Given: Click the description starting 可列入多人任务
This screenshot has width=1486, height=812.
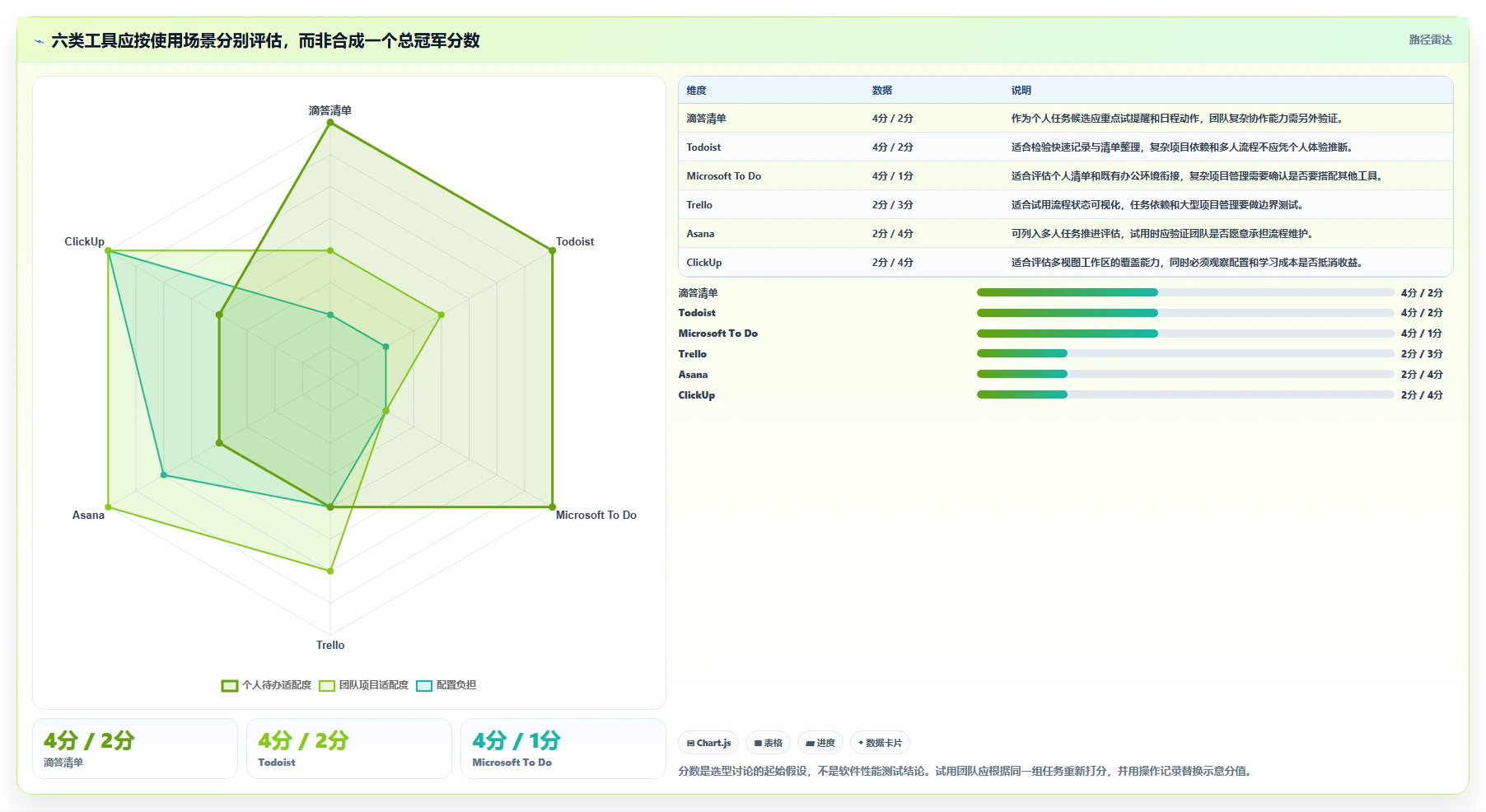Looking at the screenshot, I should [x=1163, y=234].
